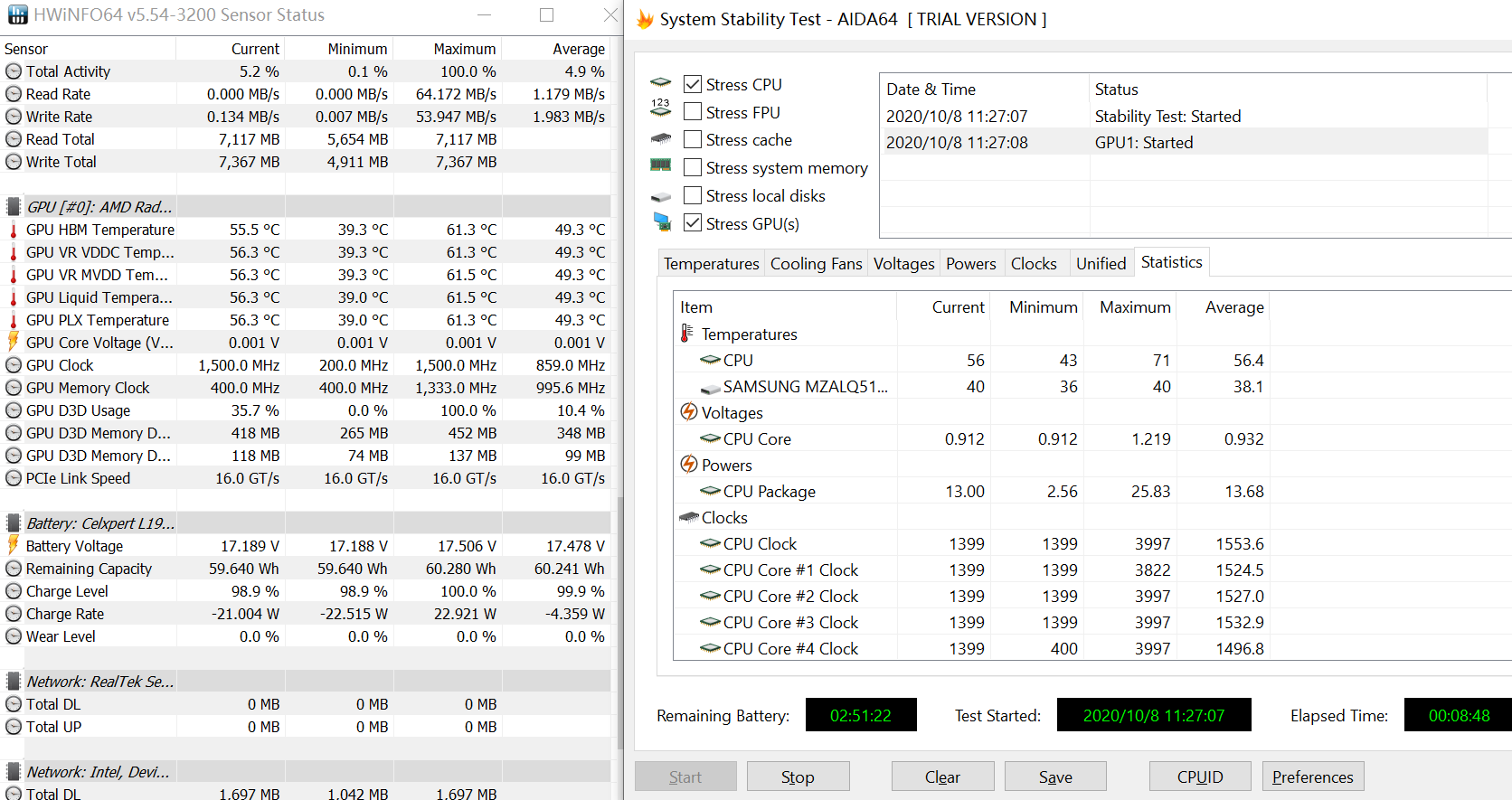The width and height of the screenshot is (1512, 800).
Task: Enable the Stress local disks checkbox
Action: 693,195
